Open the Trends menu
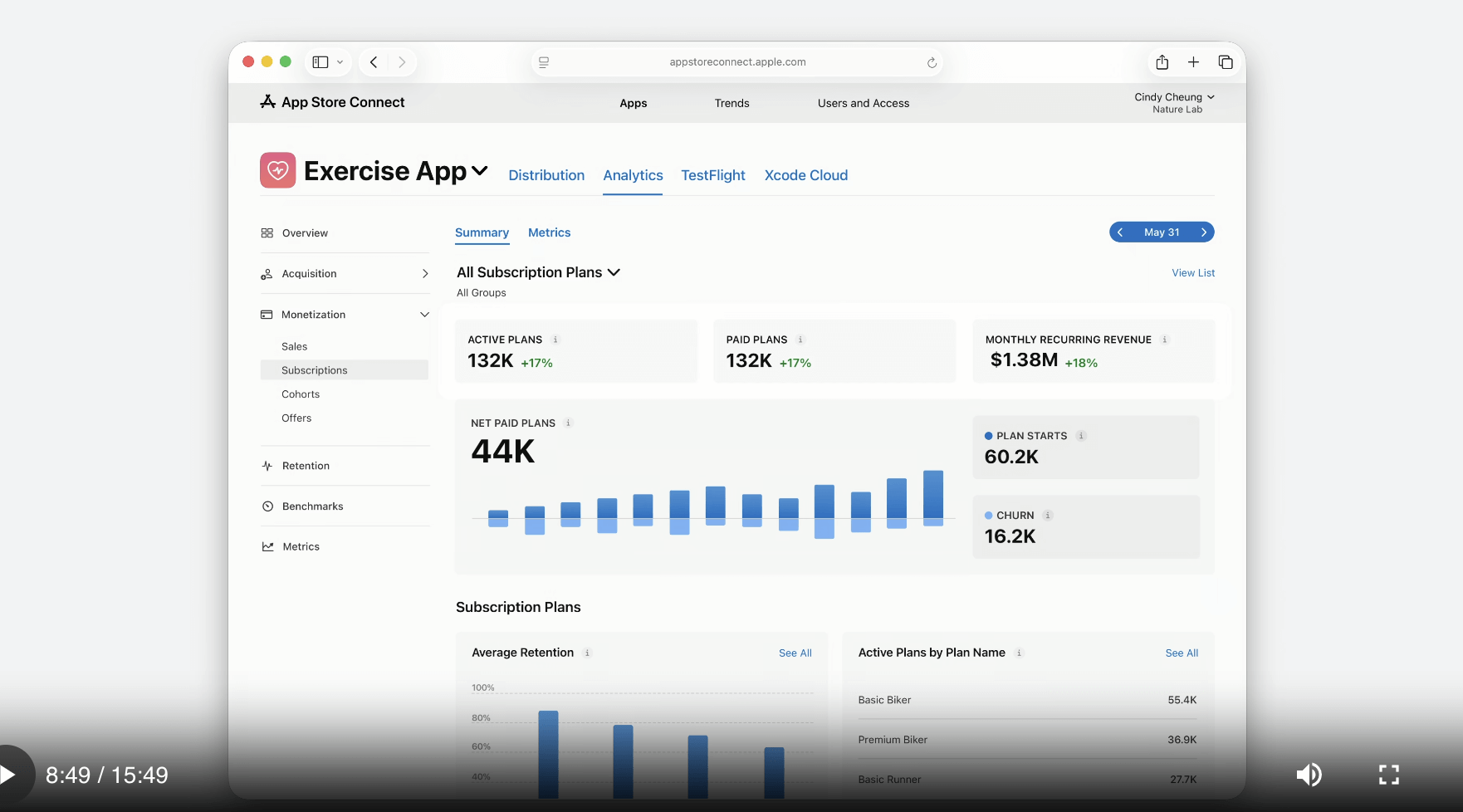Image resolution: width=1463 pixels, height=812 pixels. (x=732, y=103)
